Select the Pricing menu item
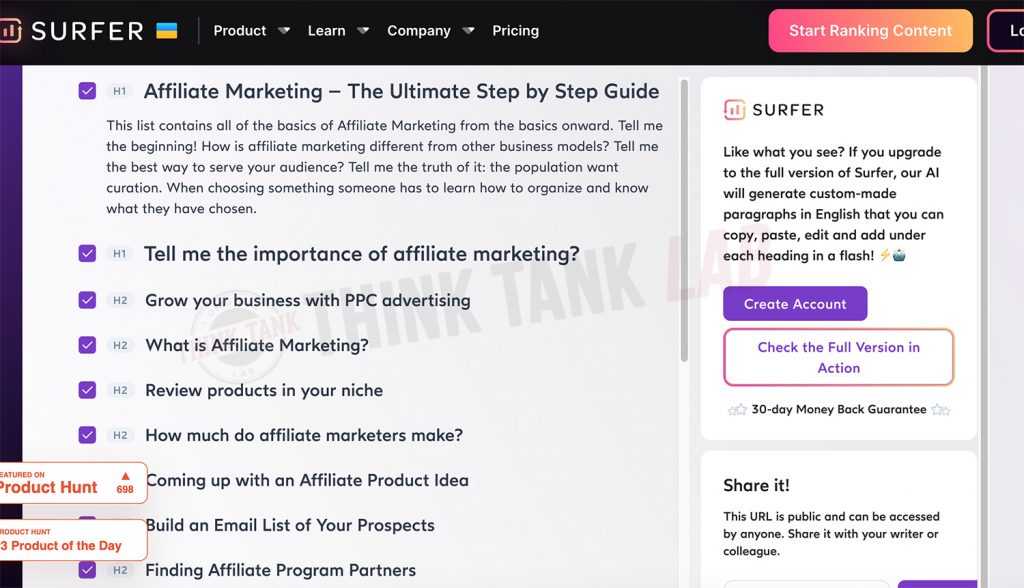Viewport: 1024px width, 588px height. click(515, 31)
